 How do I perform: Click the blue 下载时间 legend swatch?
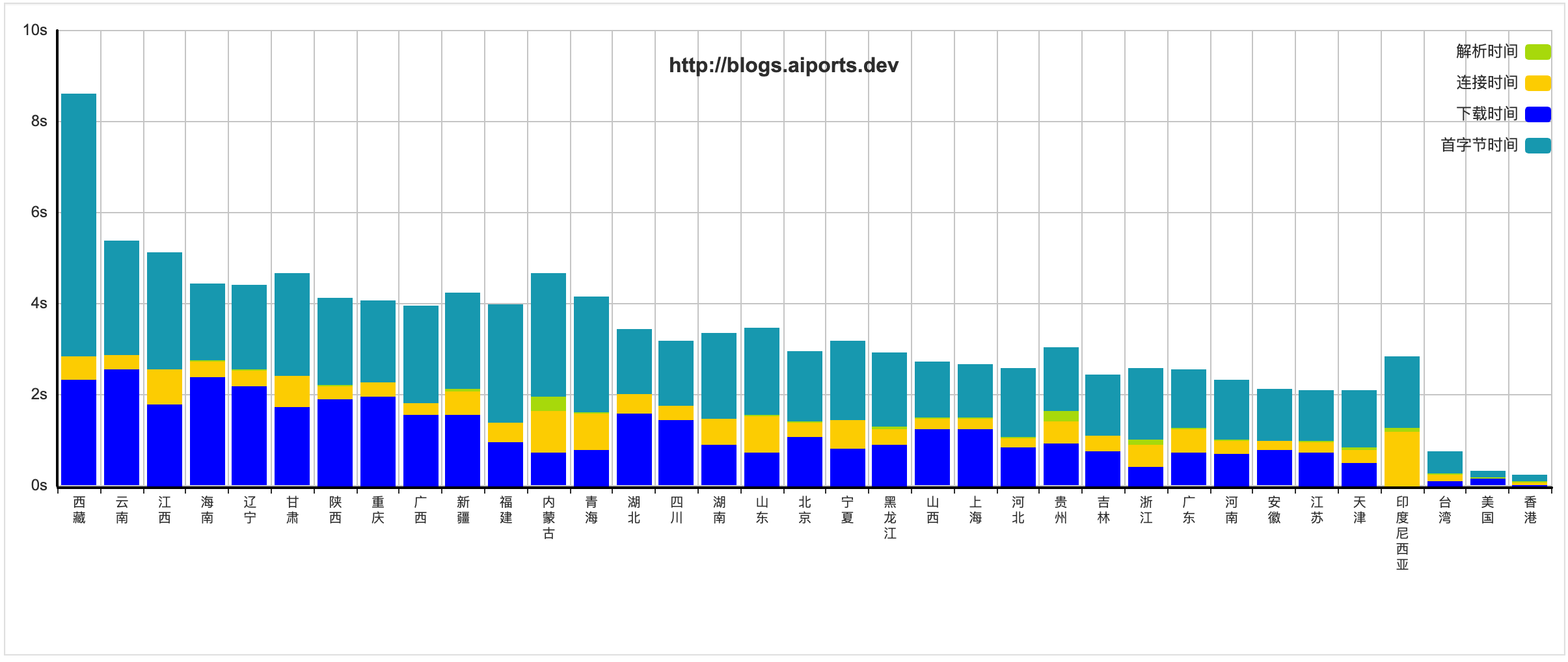[x=1537, y=114]
